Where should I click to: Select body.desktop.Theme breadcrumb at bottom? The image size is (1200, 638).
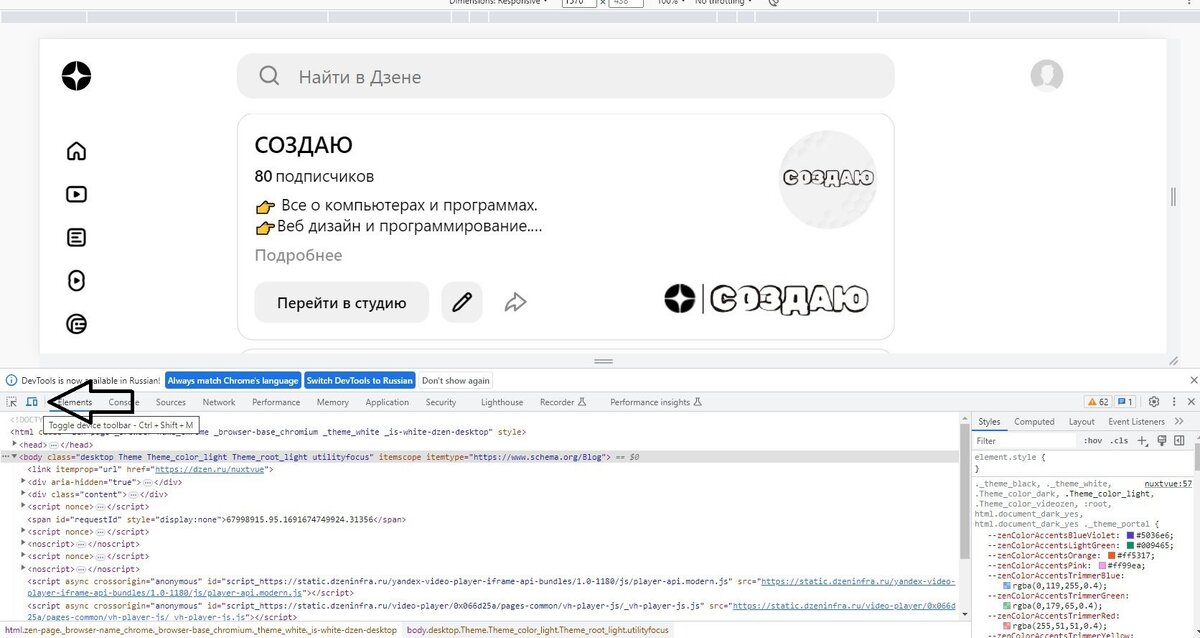click(538, 631)
